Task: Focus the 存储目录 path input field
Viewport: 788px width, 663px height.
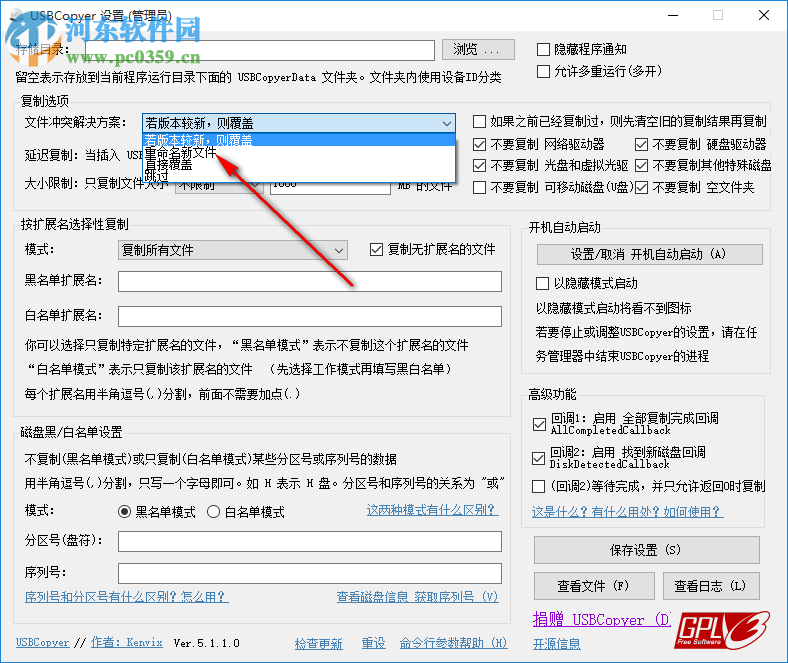Action: [260, 50]
